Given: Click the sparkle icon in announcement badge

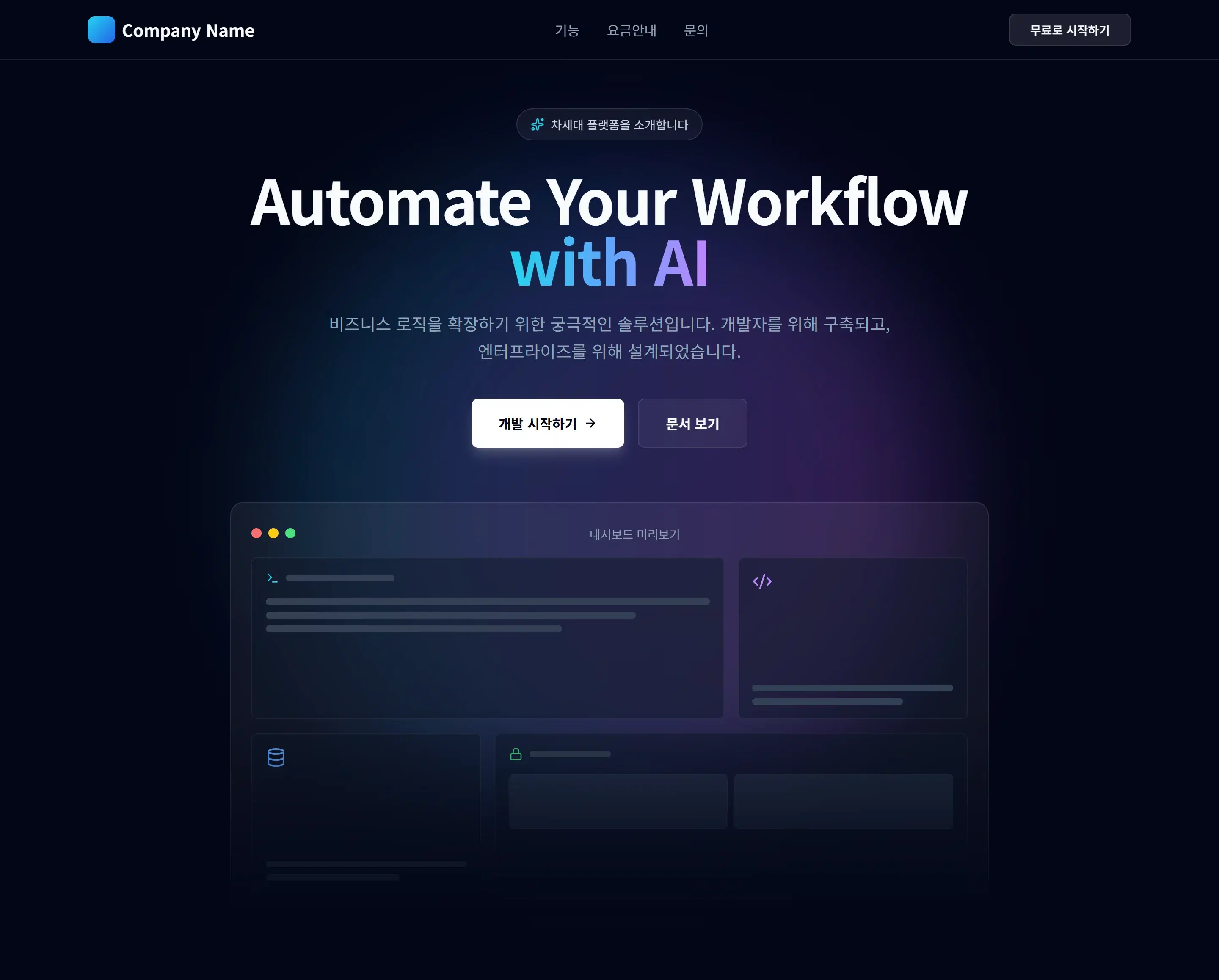Looking at the screenshot, I should pyautogui.click(x=537, y=124).
